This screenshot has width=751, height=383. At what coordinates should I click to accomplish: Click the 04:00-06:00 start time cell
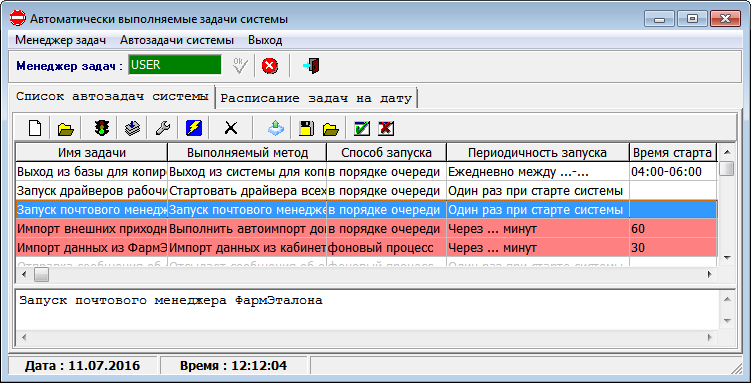coord(672,172)
